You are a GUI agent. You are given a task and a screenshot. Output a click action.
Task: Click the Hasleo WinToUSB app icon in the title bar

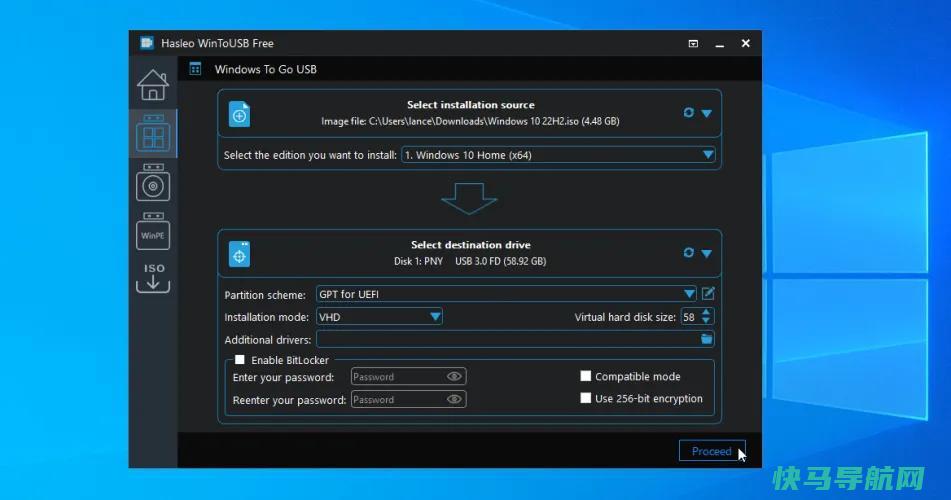pos(146,43)
